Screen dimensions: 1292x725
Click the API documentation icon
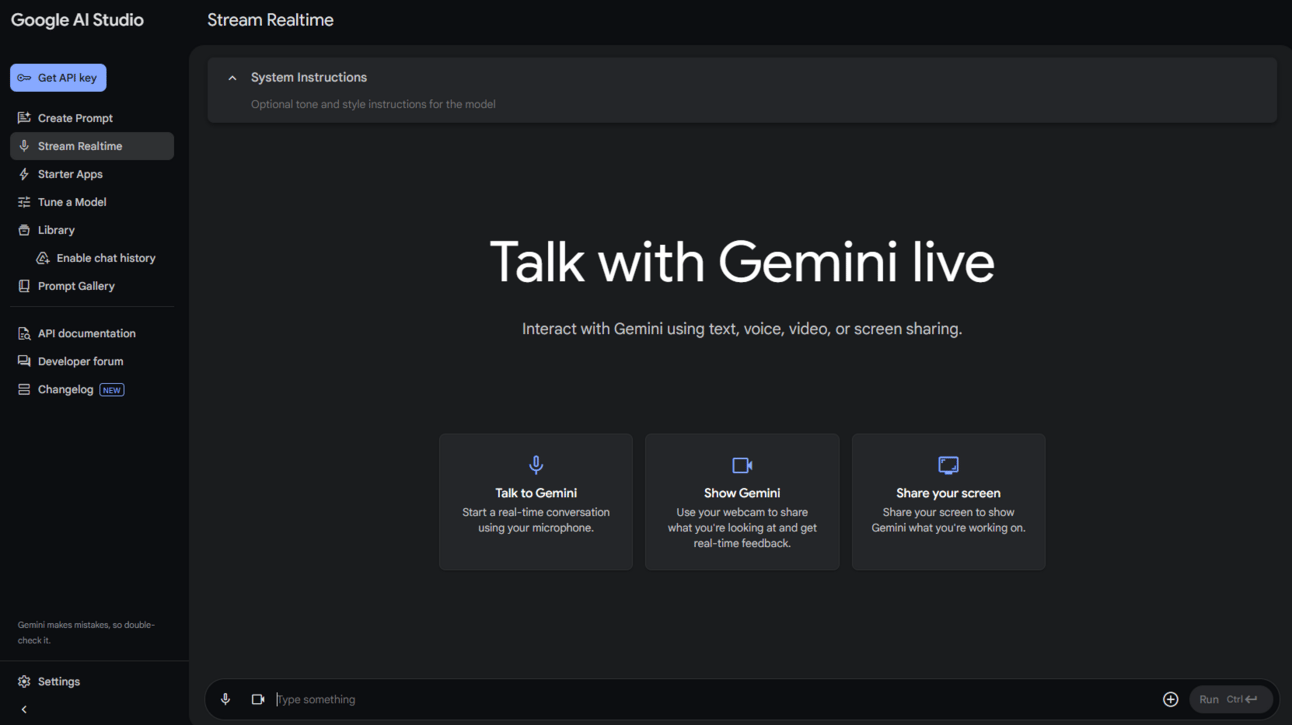(x=24, y=334)
